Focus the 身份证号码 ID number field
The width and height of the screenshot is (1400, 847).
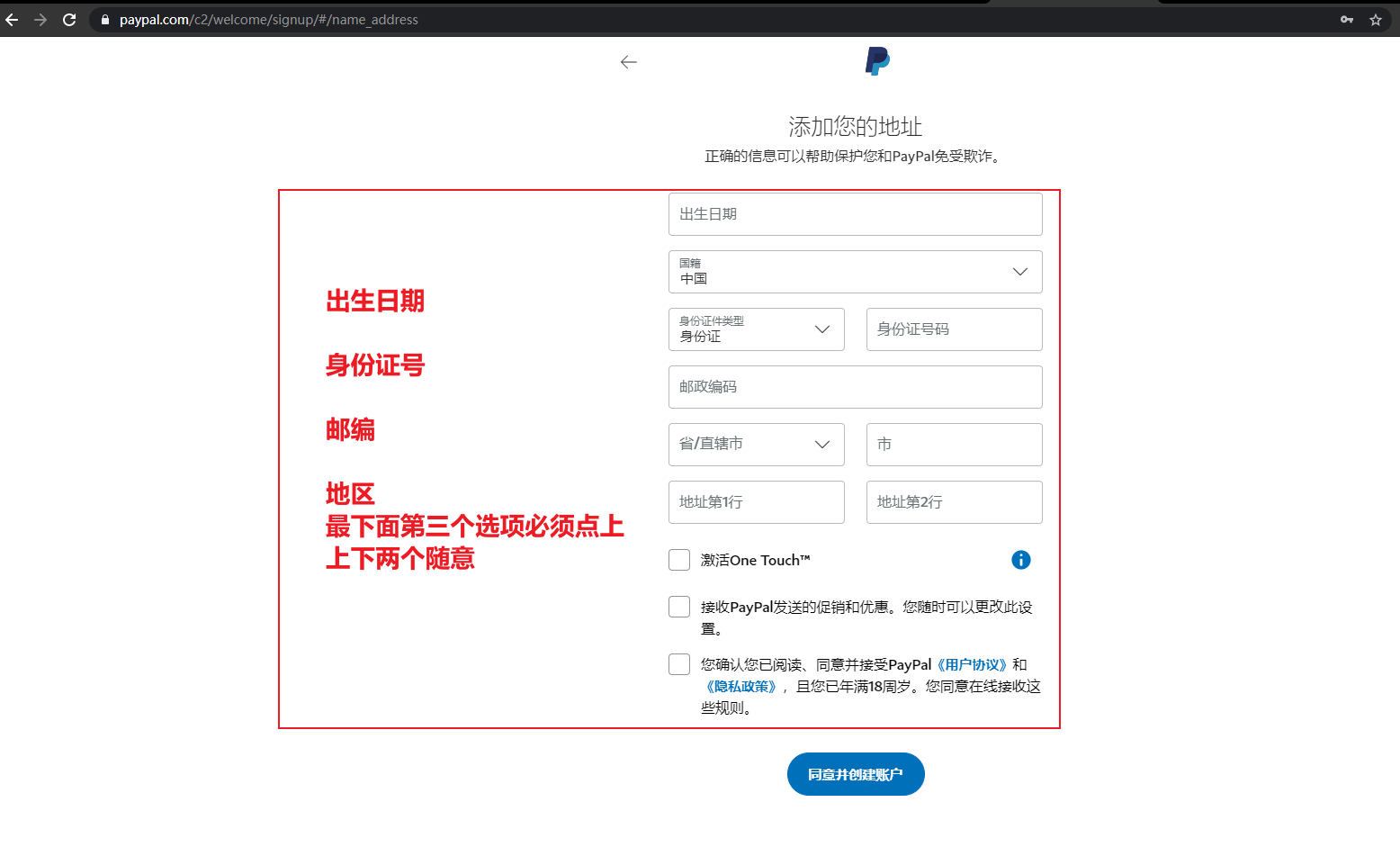point(955,329)
